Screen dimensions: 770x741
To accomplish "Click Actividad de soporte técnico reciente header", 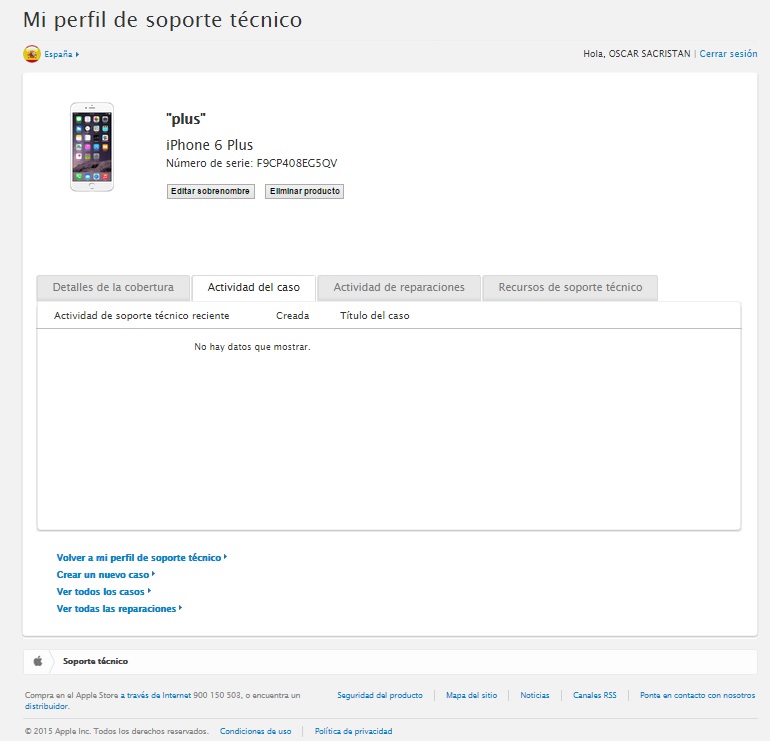I will [141, 316].
